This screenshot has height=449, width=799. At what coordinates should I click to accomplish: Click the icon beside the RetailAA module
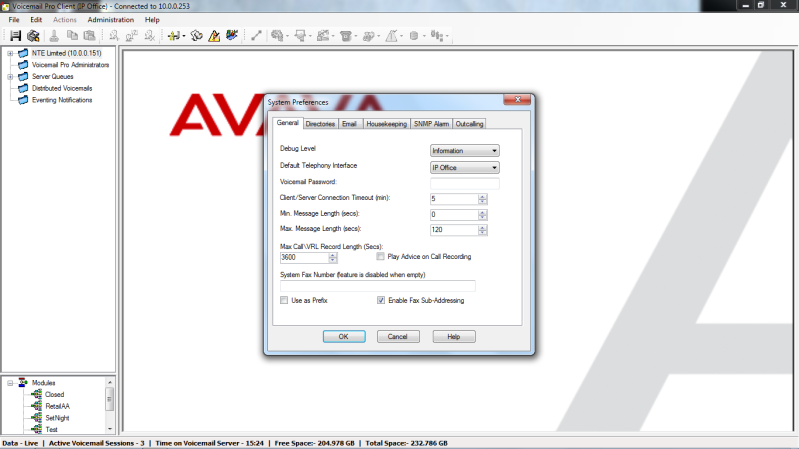click(x=36, y=406)
